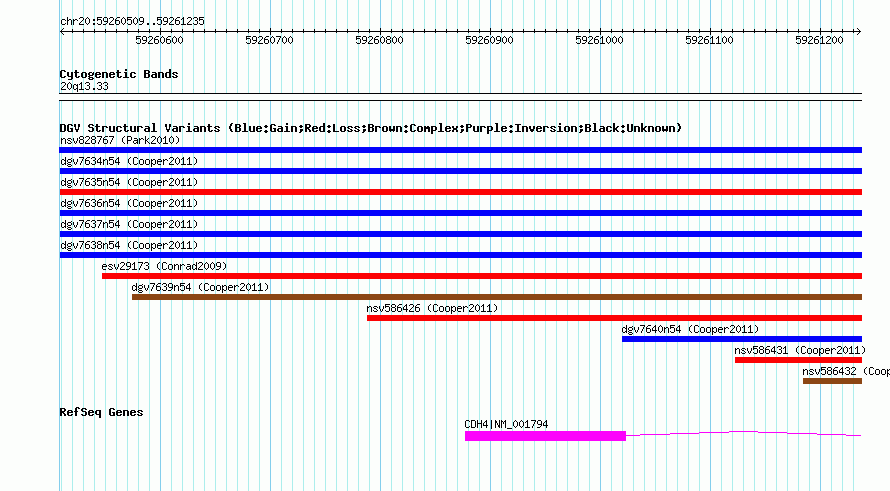The image size is (890, 491).
Task: Click the brown dgv7639n54 complex bar
Action: tap(497, 297)
